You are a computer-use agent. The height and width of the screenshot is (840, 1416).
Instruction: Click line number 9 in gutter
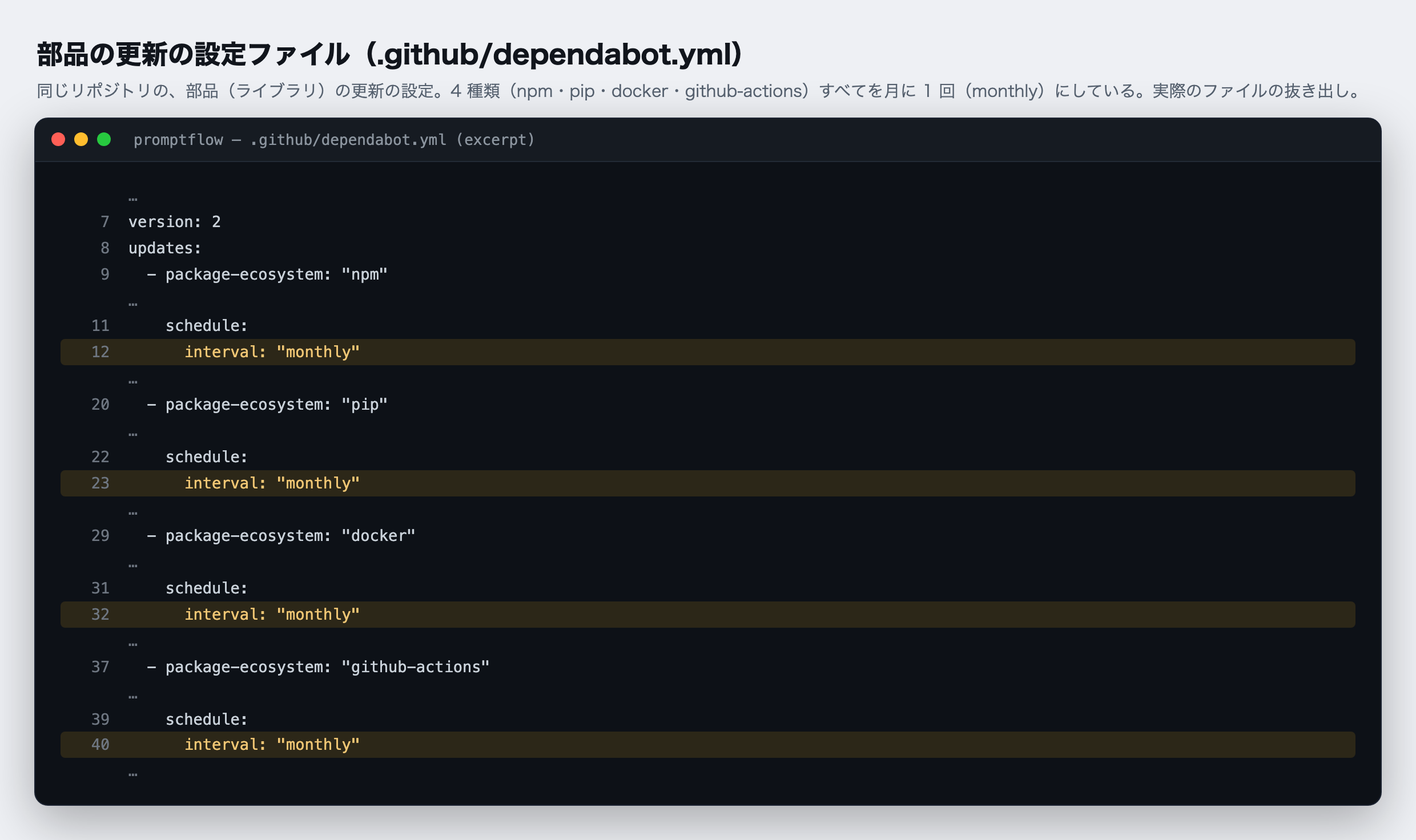[105, 274]
